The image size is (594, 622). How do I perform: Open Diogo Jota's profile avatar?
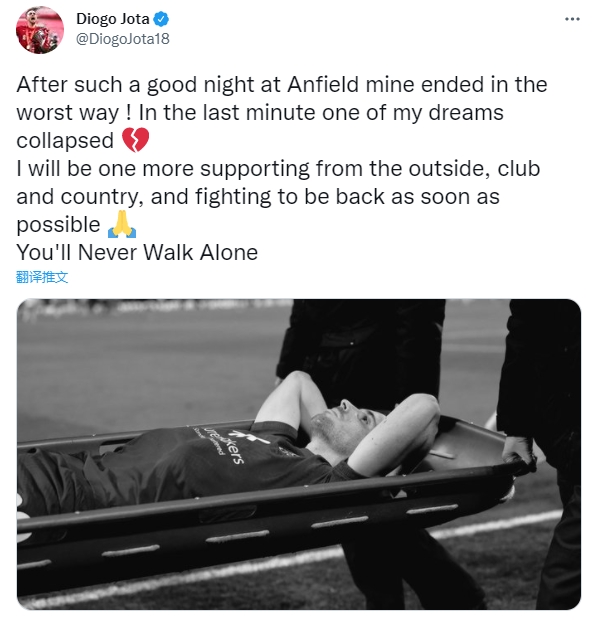click(39, 30)
